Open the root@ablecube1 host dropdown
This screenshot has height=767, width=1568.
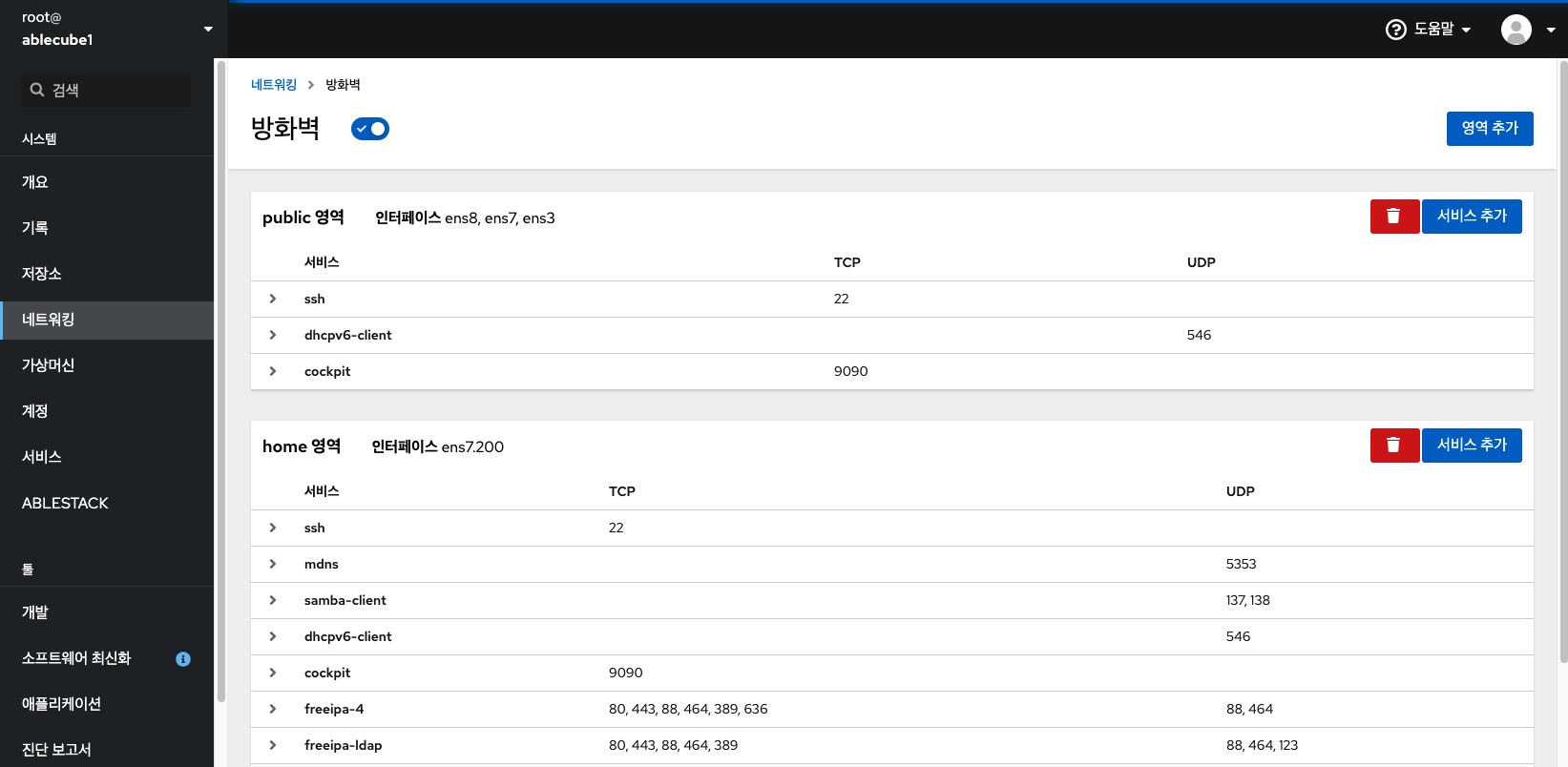click(115, 29)
